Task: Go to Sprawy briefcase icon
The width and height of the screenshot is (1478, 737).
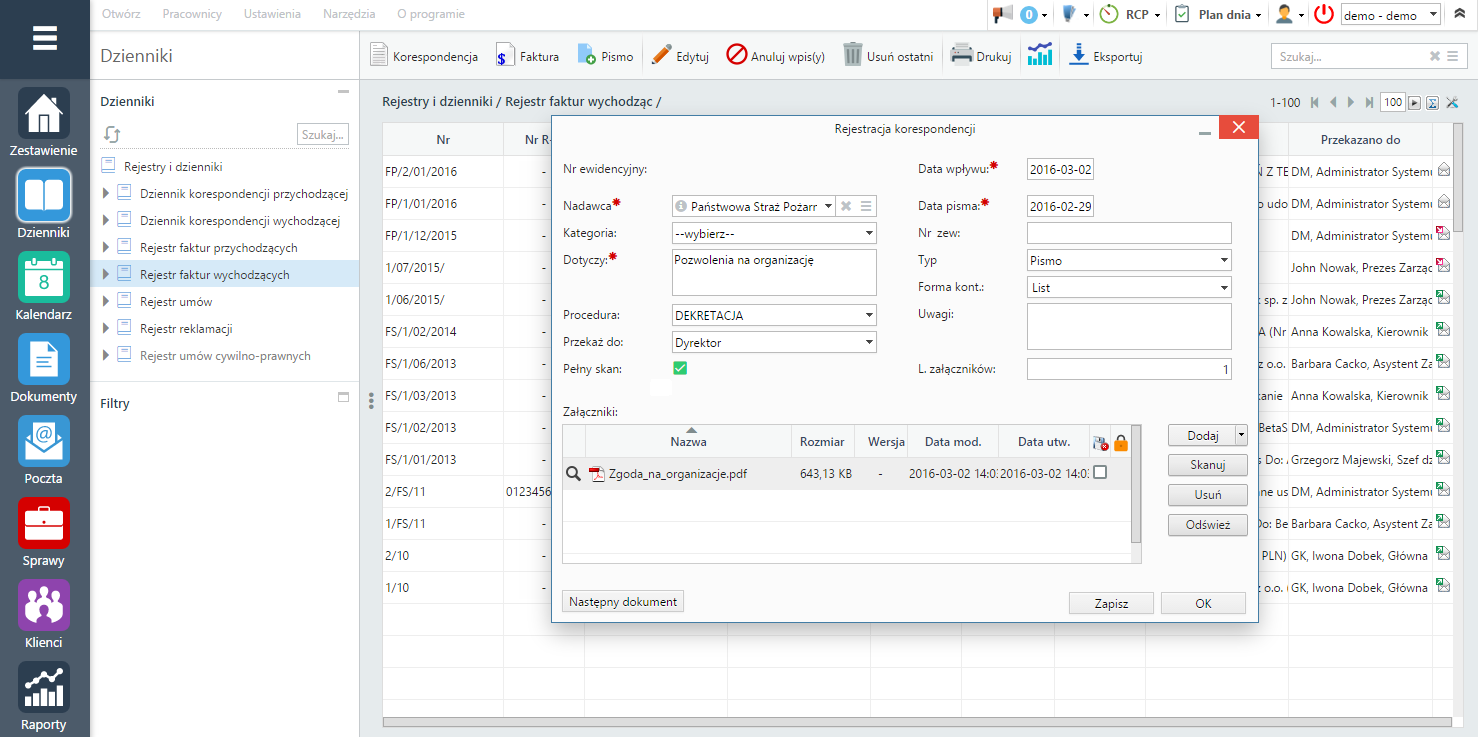Action: [43, 523]
